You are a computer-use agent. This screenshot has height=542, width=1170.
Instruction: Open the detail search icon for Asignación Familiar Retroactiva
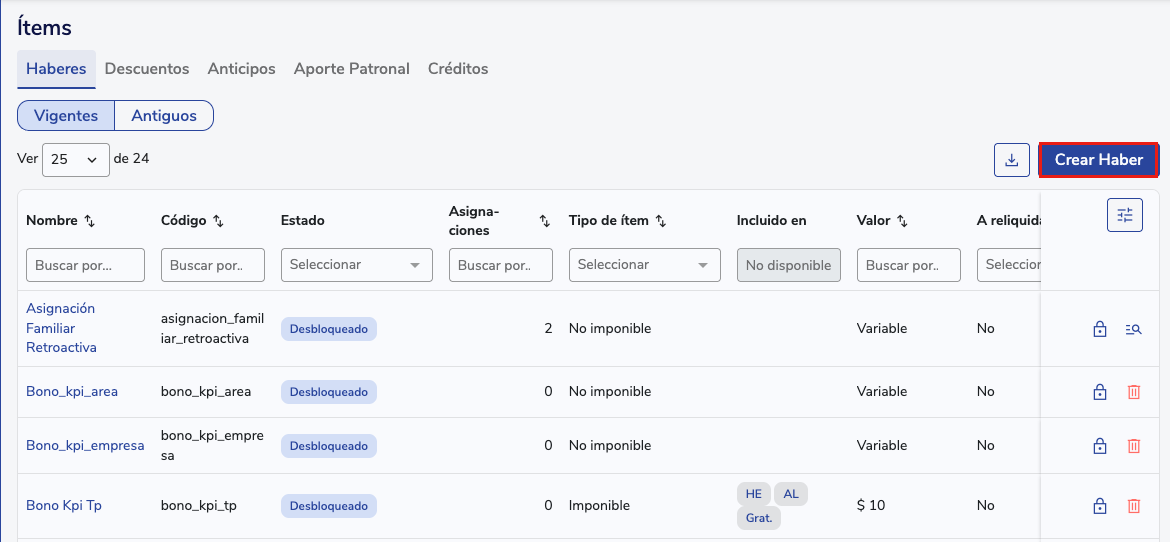coord(1133,329)
